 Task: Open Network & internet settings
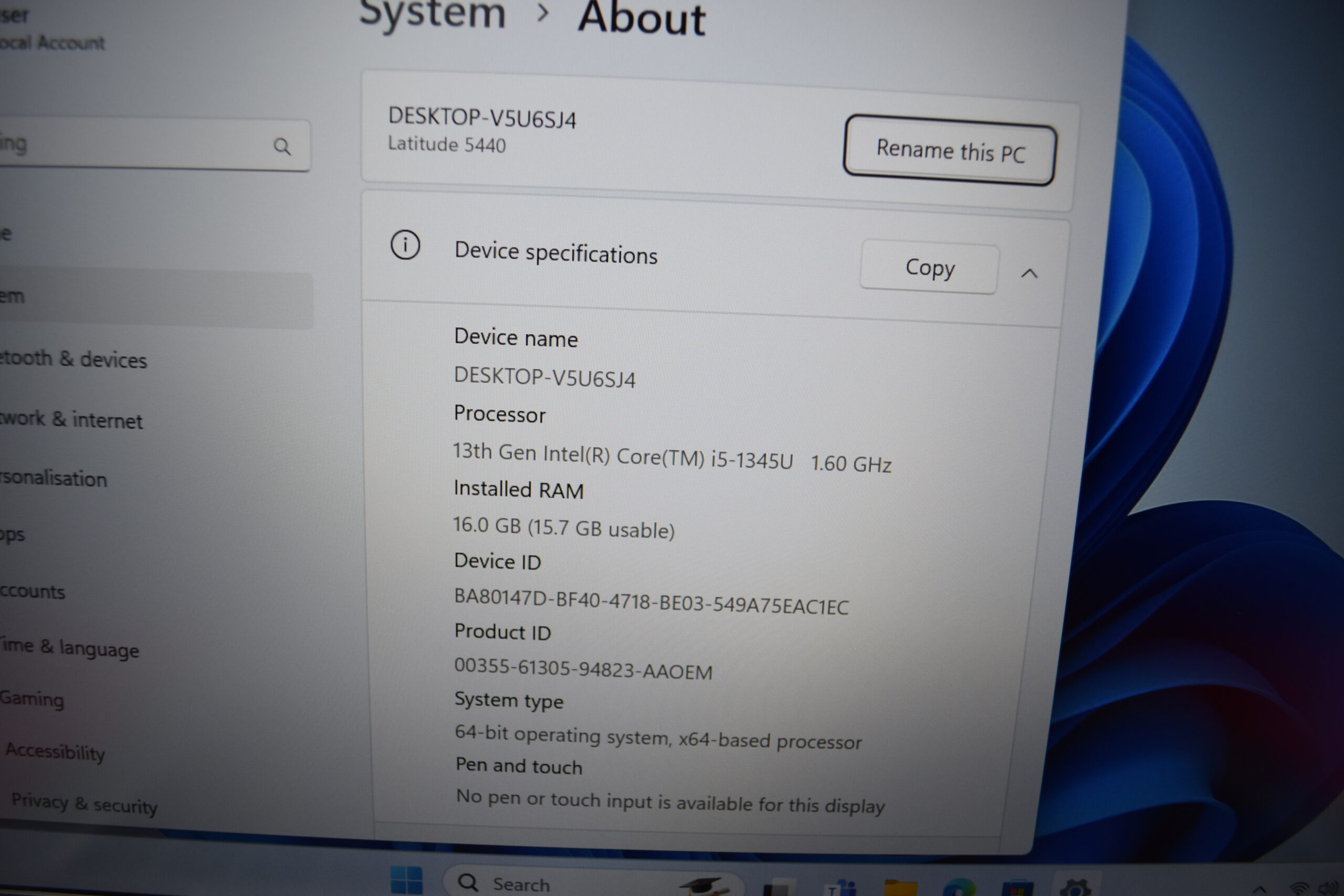71,419
